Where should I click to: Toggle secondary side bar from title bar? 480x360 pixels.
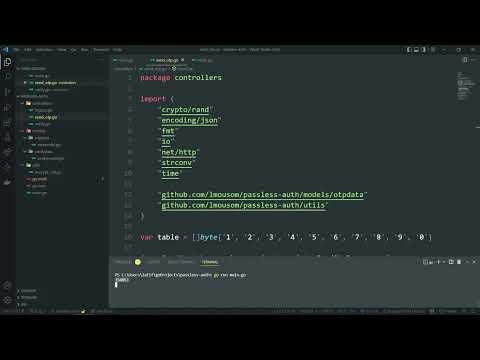tap(424, 50)
